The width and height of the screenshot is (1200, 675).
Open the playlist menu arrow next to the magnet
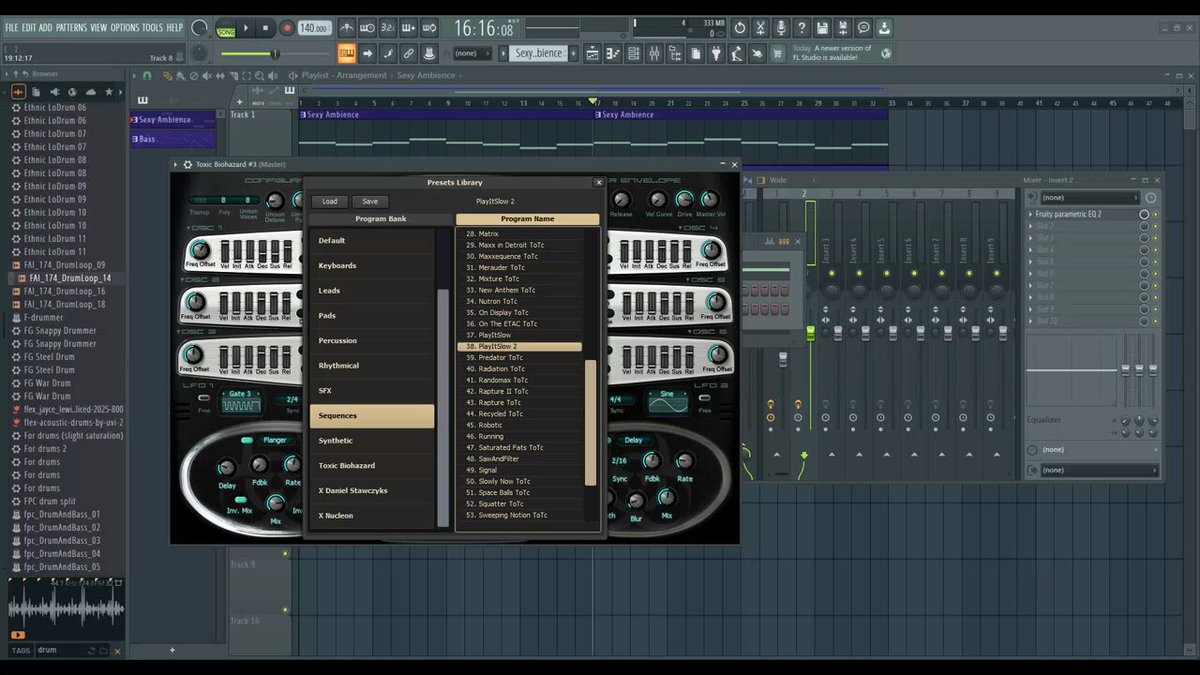coord(134,75)
